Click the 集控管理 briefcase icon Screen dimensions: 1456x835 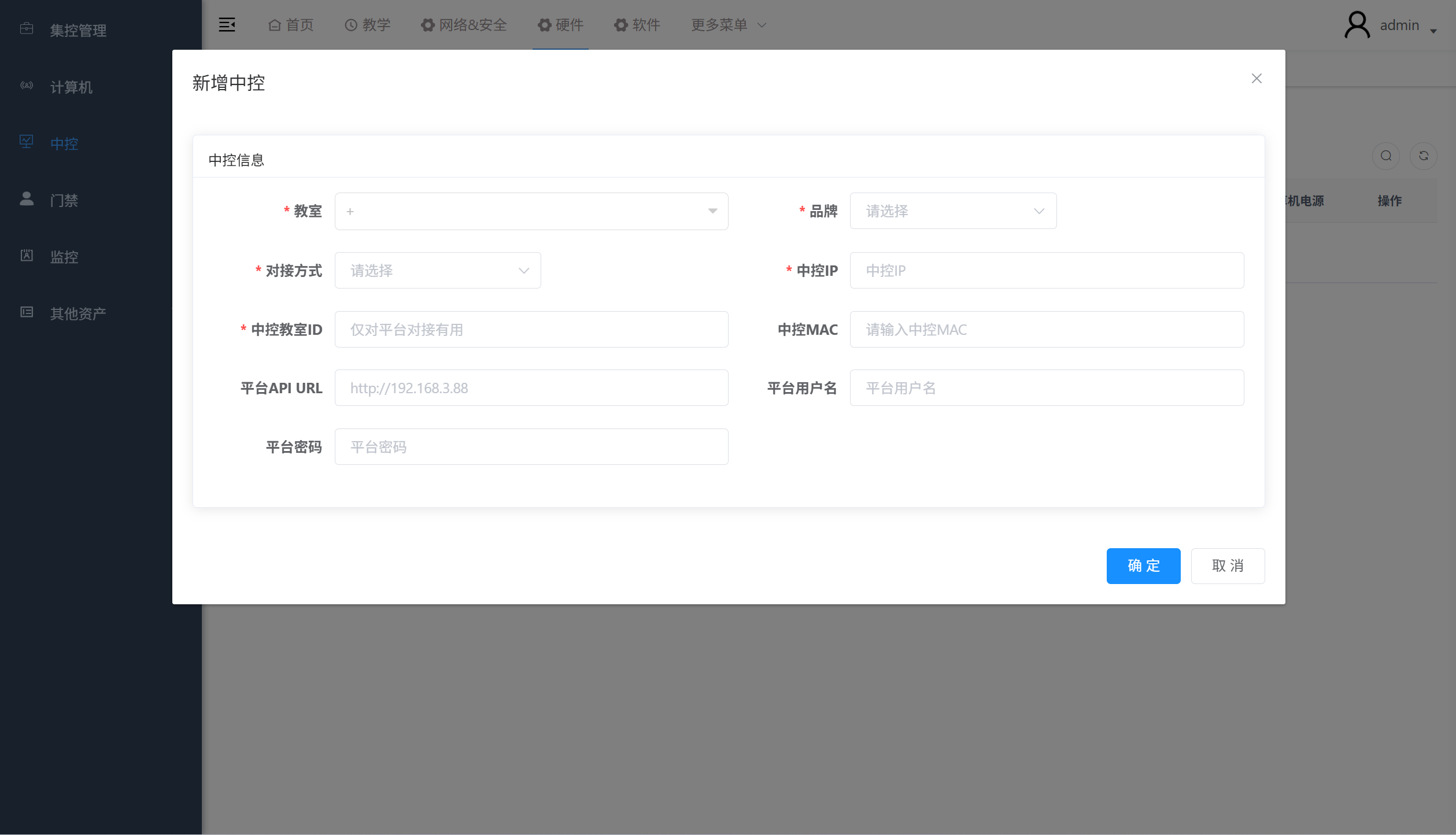[x=27, y=28]
